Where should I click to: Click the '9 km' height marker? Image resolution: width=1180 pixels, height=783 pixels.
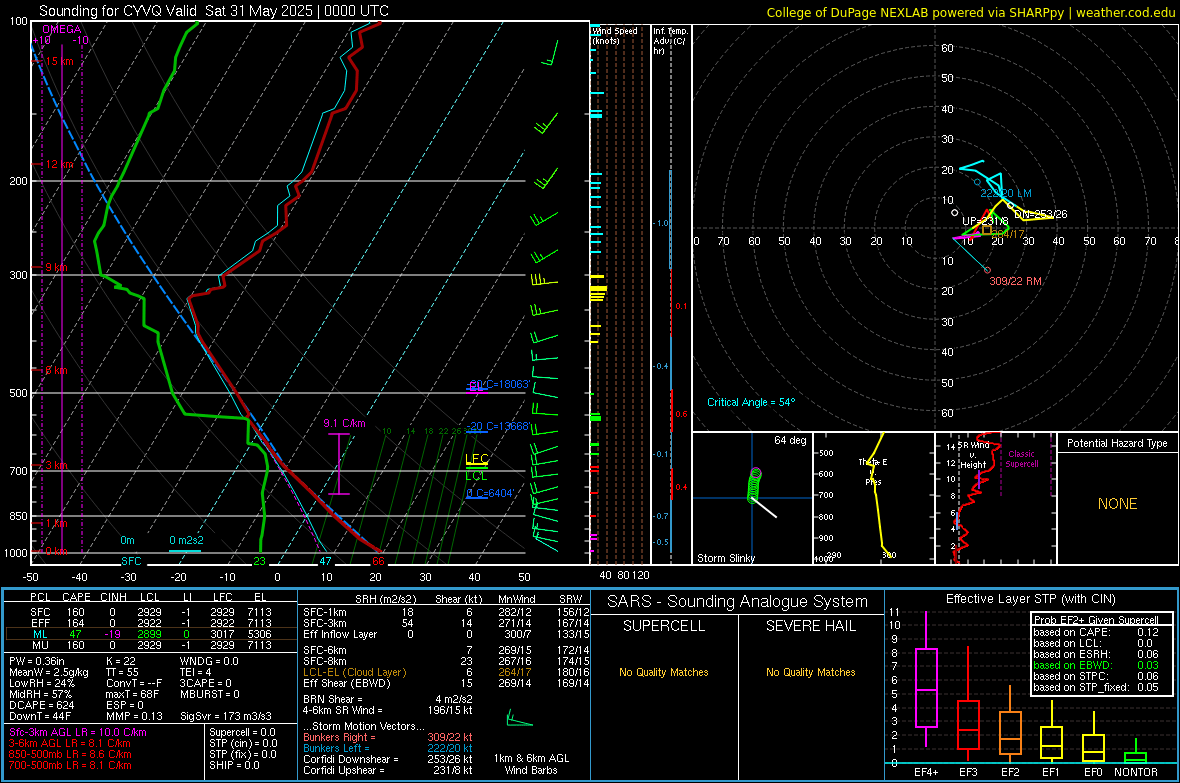[x=56, y=267]
